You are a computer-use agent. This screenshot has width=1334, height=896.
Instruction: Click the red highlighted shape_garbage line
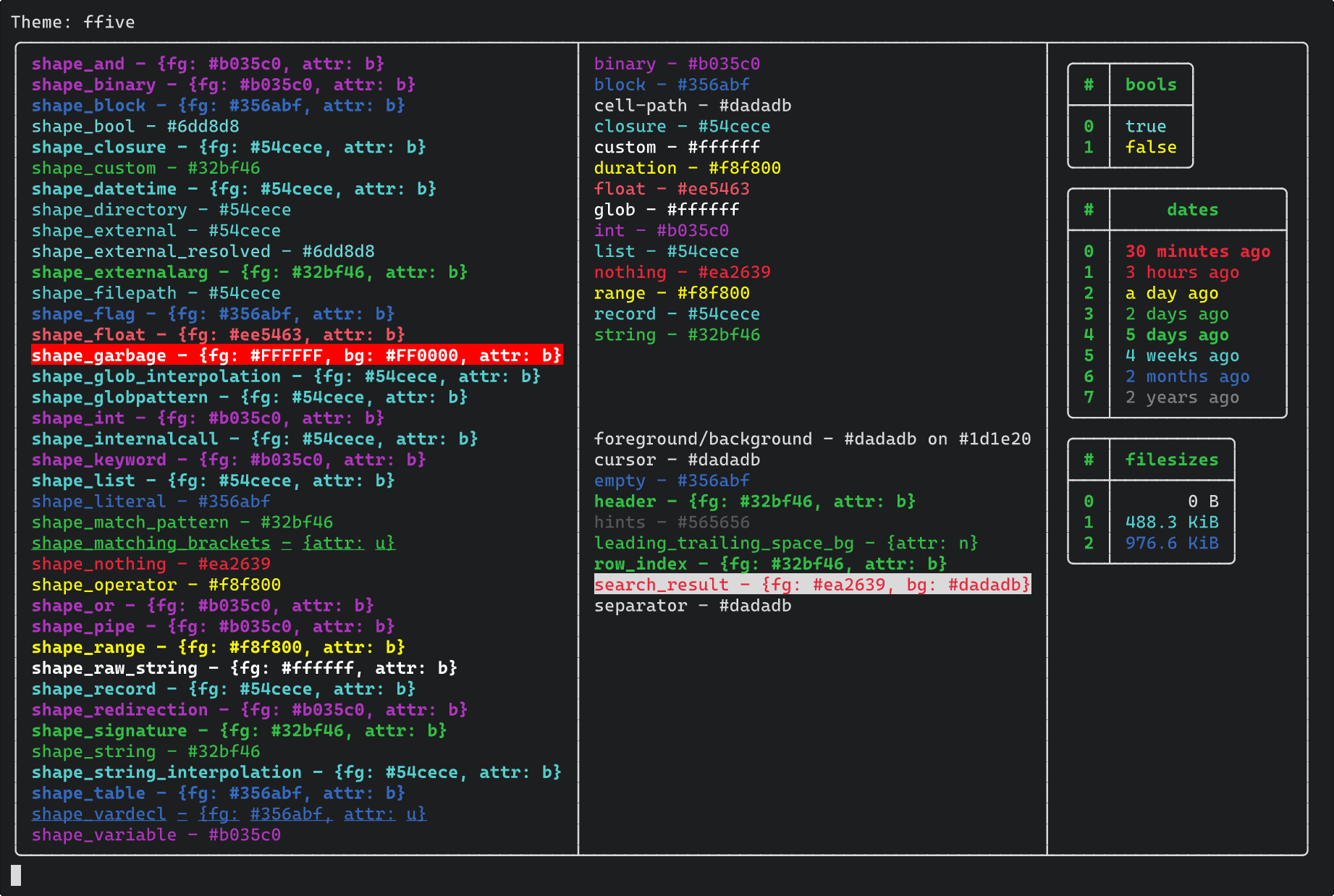pos(297,355)
